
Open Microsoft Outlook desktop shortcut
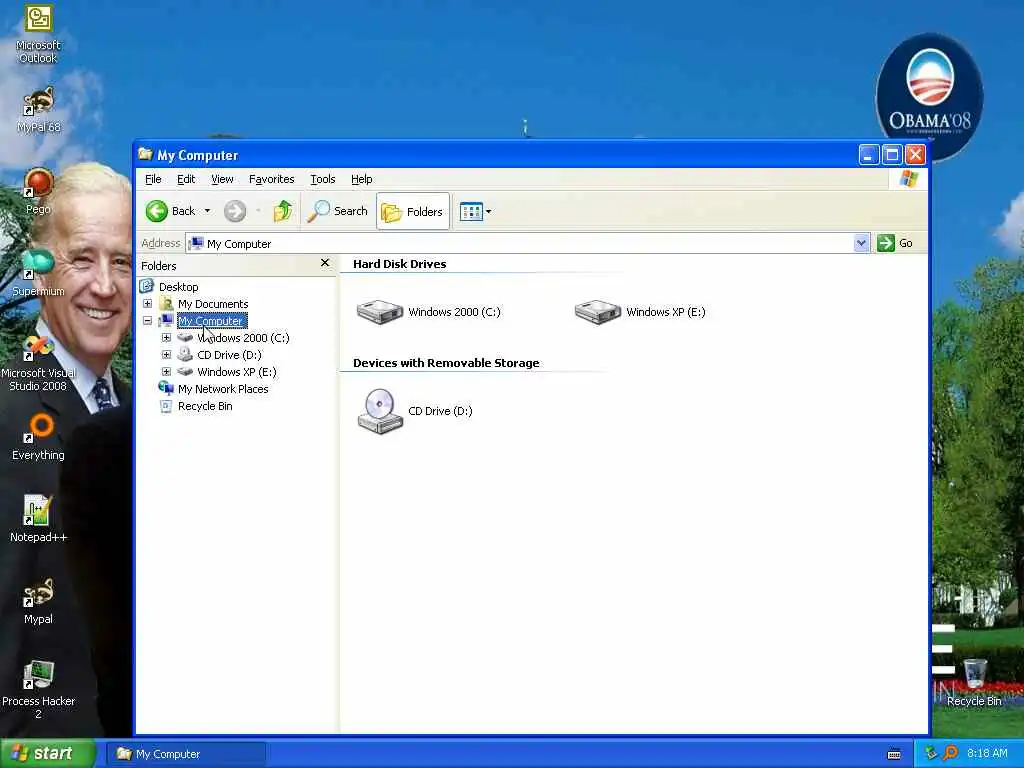[38, 34]
